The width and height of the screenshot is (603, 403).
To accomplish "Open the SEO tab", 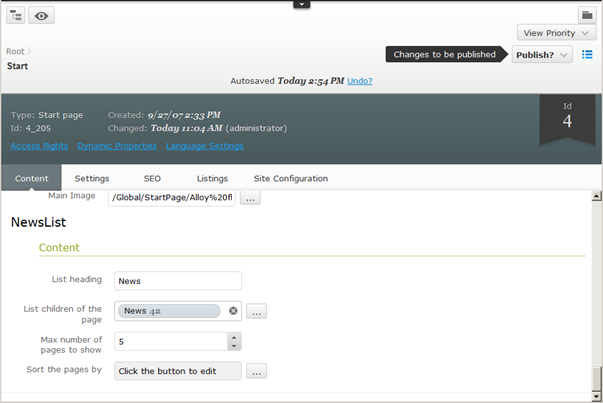I will (x=152, y=178).
